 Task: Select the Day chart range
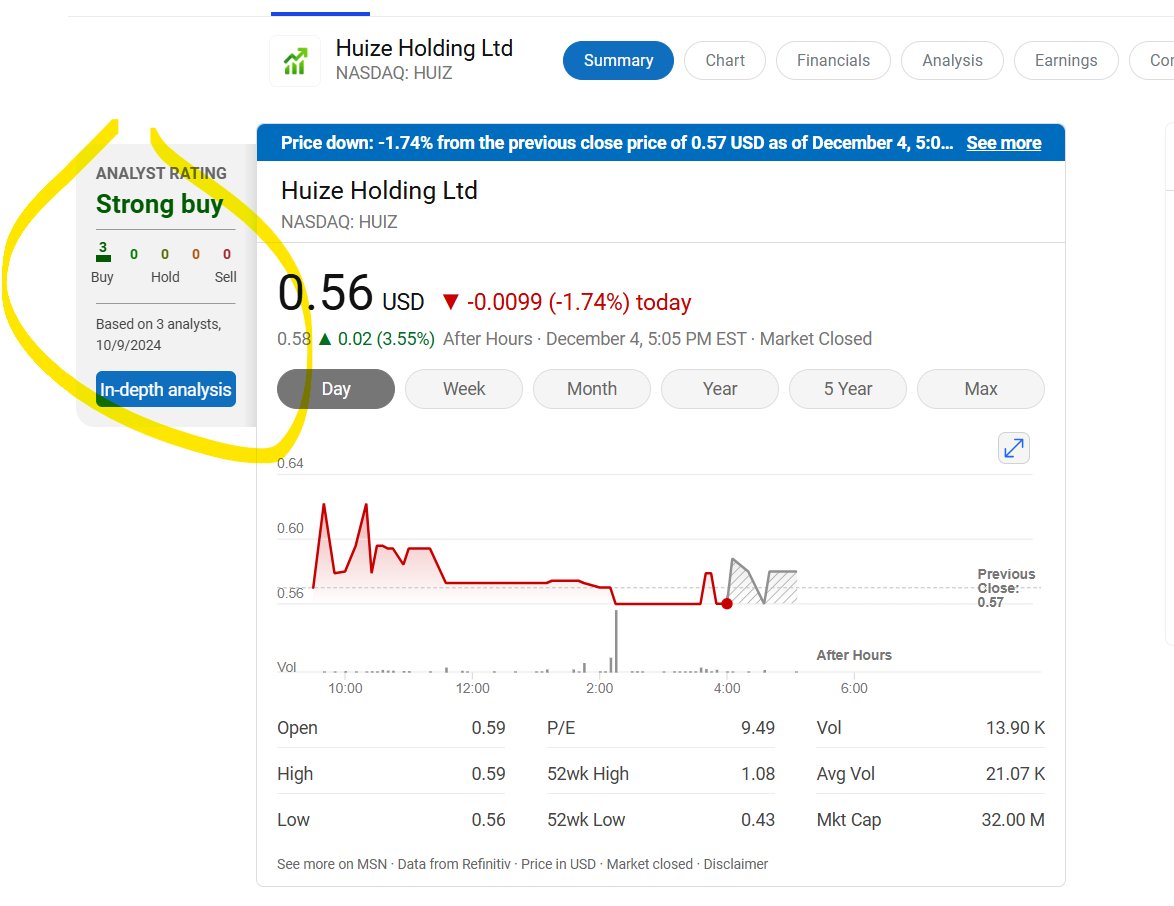click(335, 389)
